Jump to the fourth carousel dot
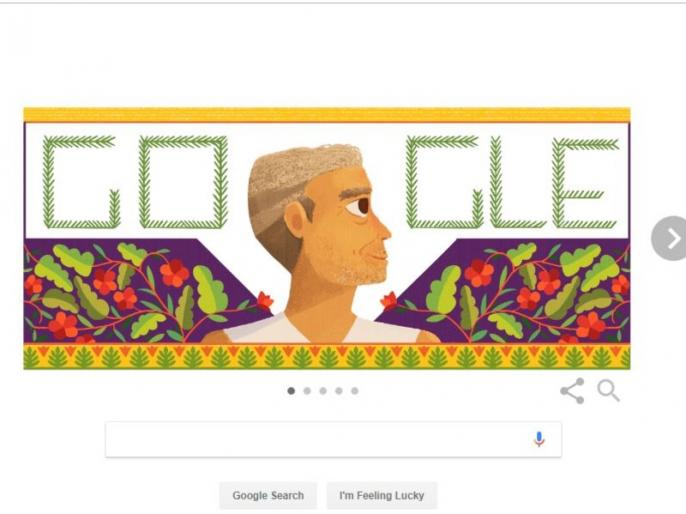The width and height of the screenshot is (686, 514). 339,391
